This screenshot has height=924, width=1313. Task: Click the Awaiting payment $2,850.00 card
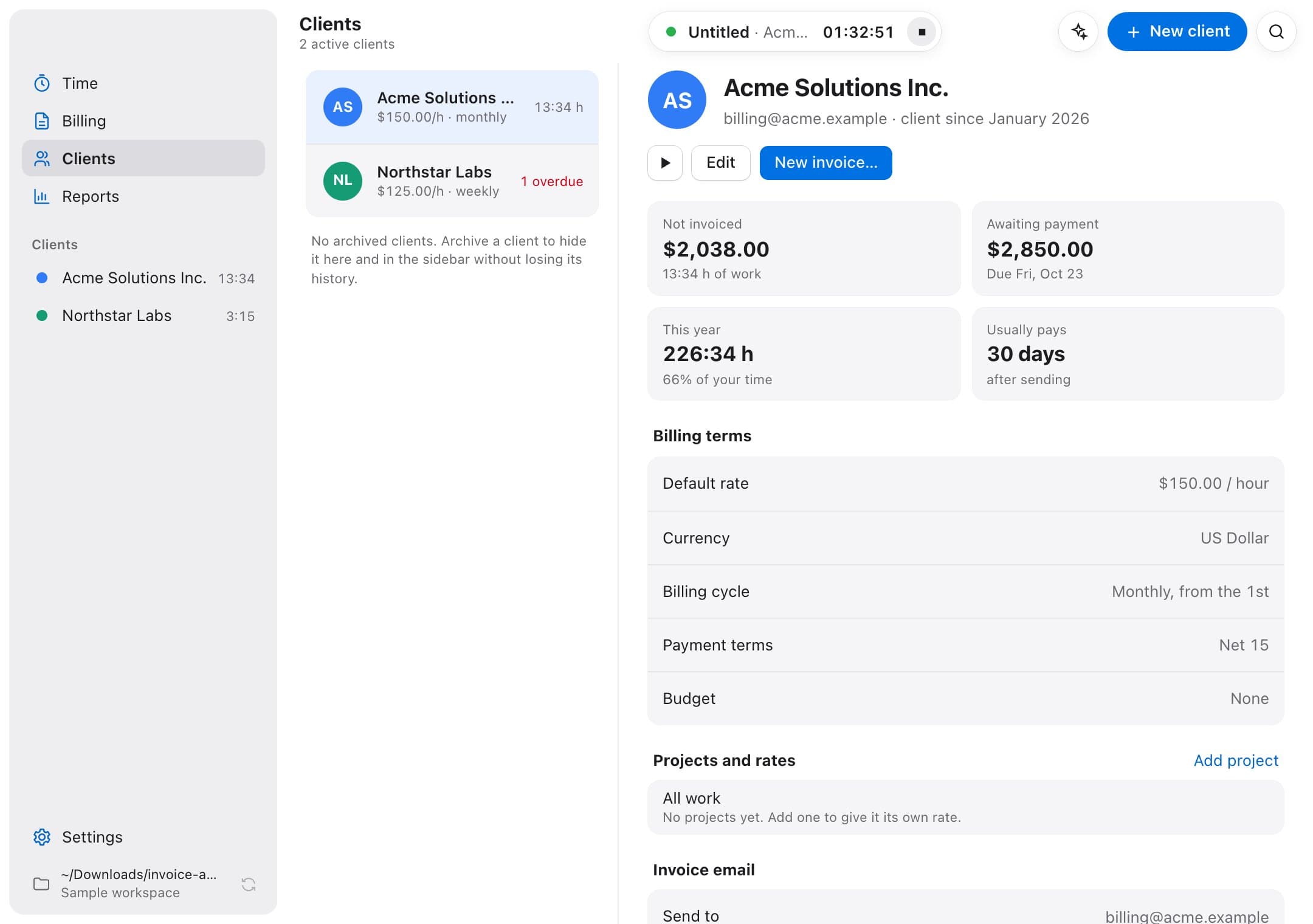1128,249
